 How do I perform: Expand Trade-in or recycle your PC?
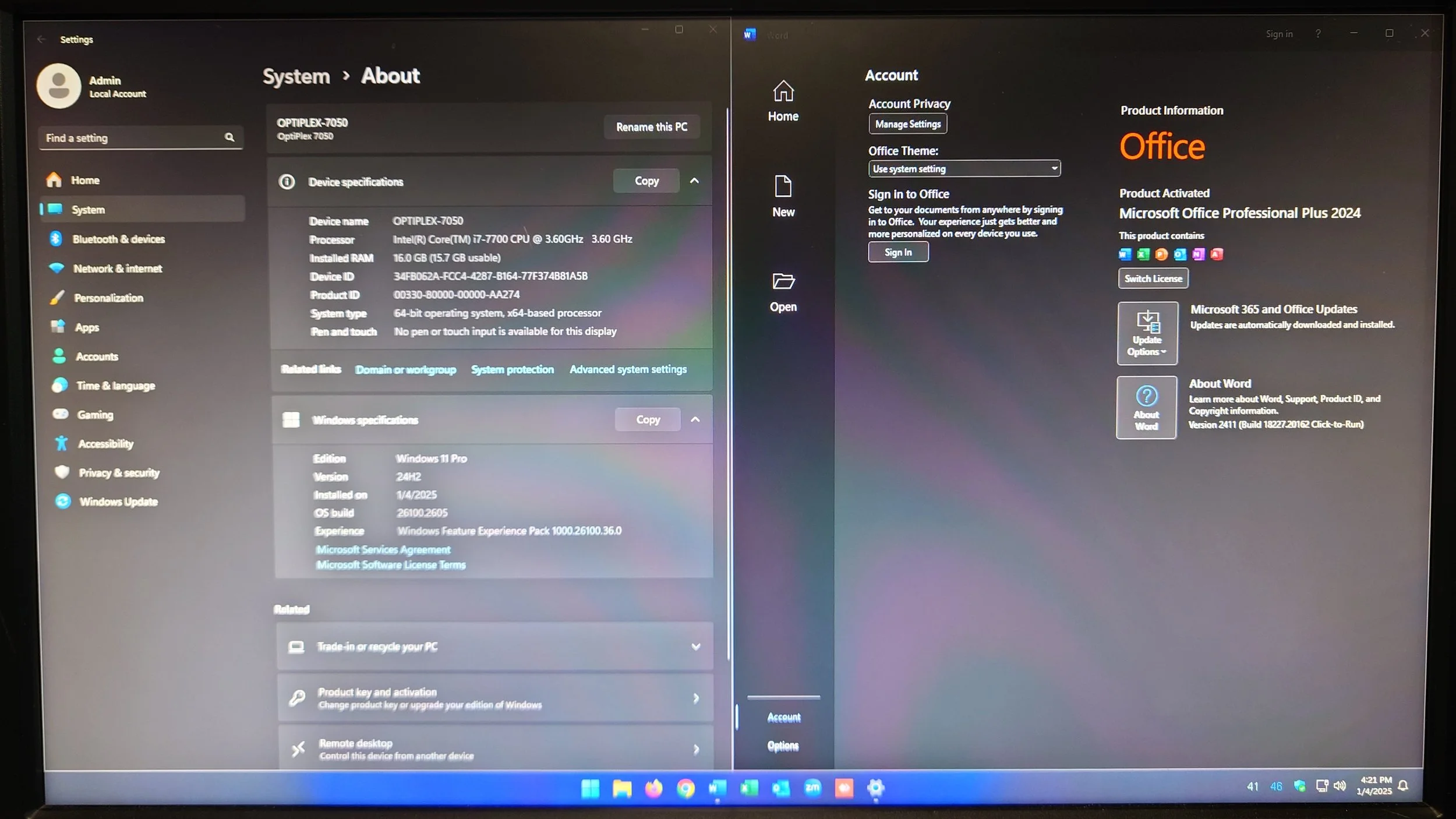pos(695,647)
